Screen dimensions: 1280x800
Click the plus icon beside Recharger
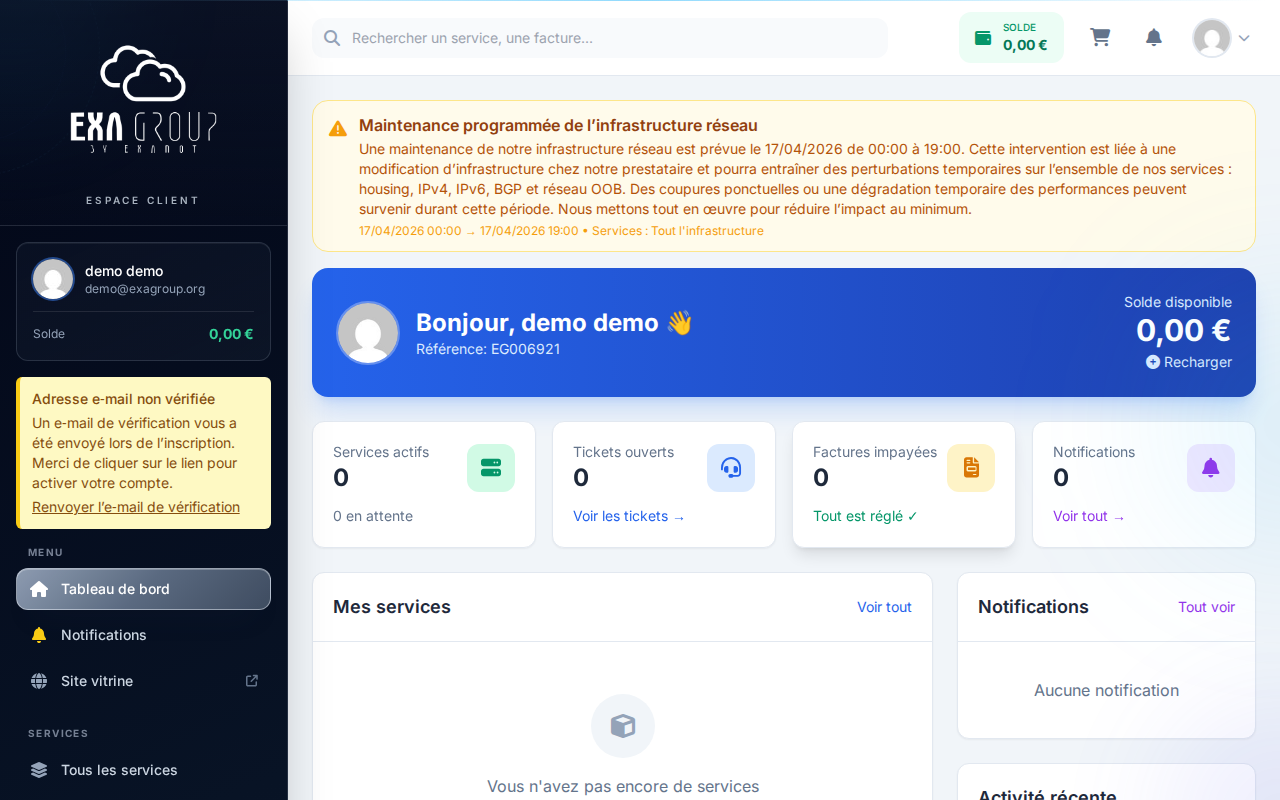(x=1153, y=362)
